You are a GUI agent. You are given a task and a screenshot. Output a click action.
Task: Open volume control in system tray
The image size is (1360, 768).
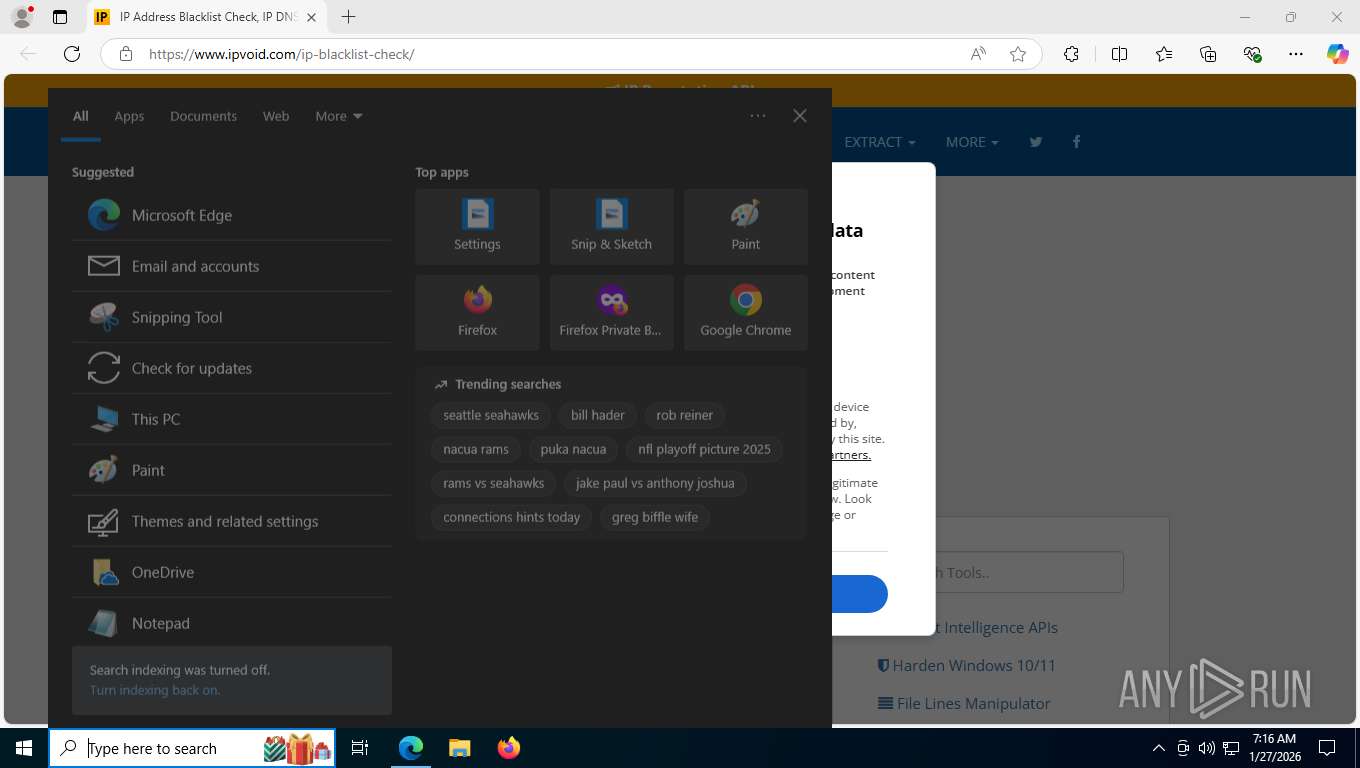click(1206, 748)
